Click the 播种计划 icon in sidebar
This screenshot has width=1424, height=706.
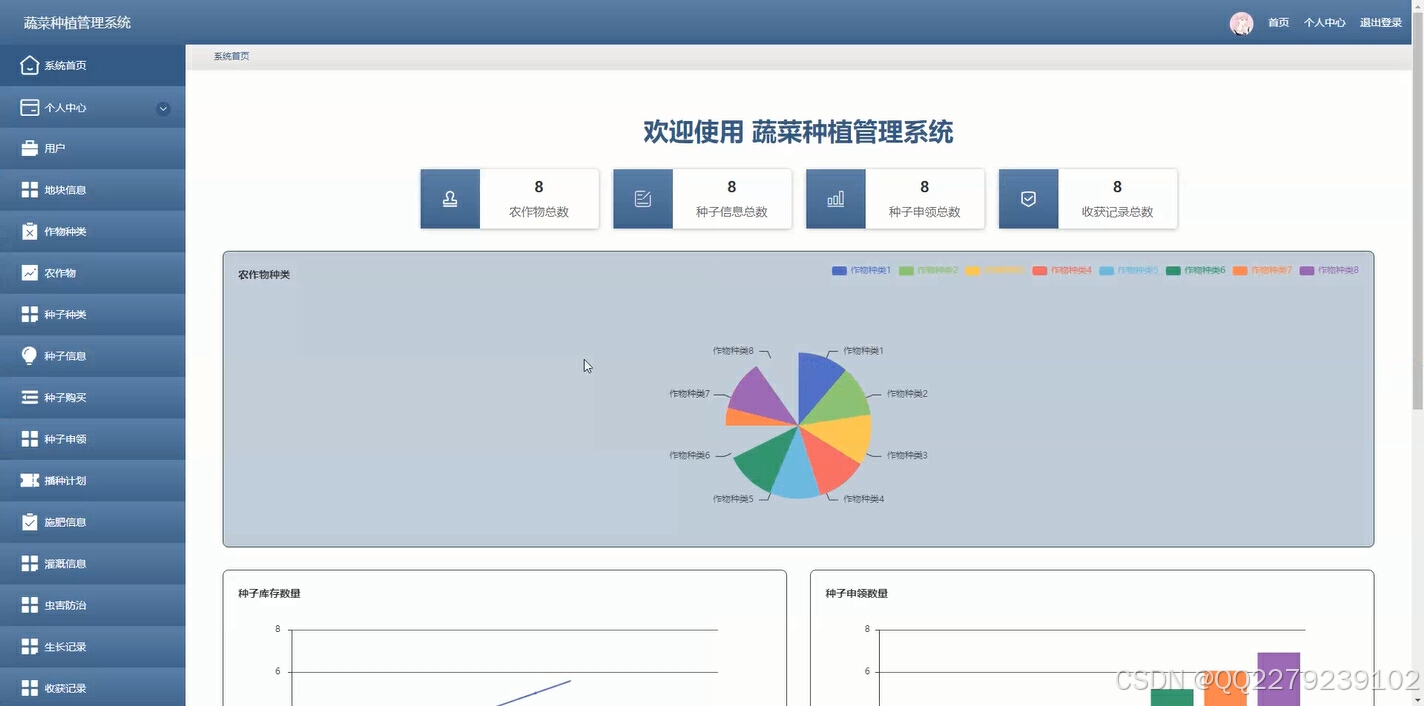pyautogui.click(x=29, y=480)
